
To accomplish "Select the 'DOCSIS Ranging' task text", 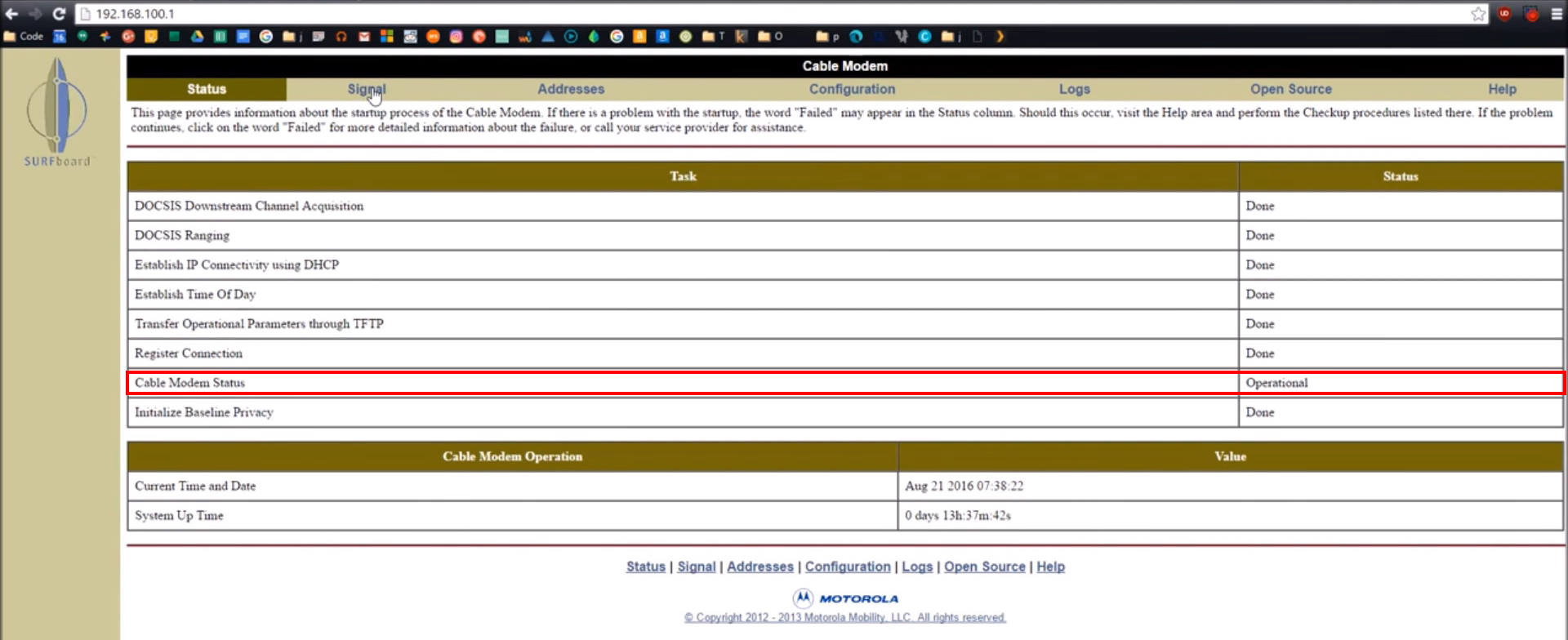I will 182,235.
